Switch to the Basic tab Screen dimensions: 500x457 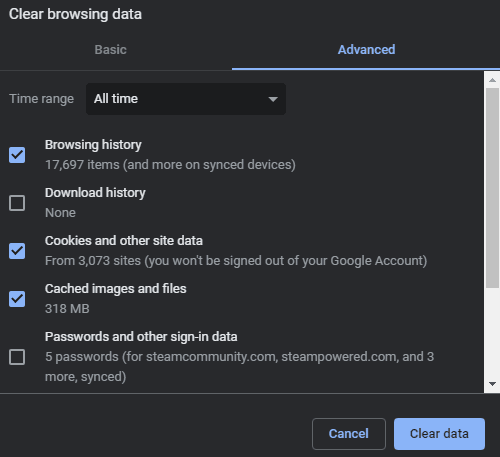point(110,50)
